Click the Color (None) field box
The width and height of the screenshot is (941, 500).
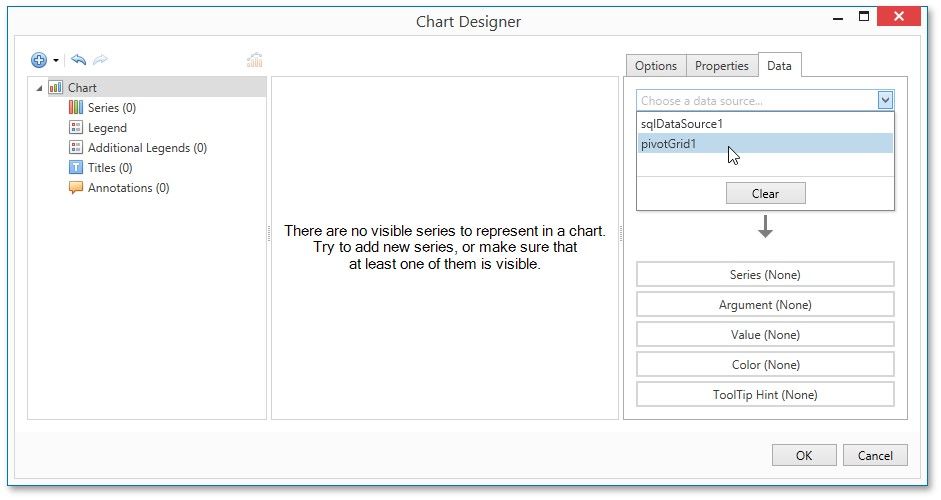tap(765, 365)
